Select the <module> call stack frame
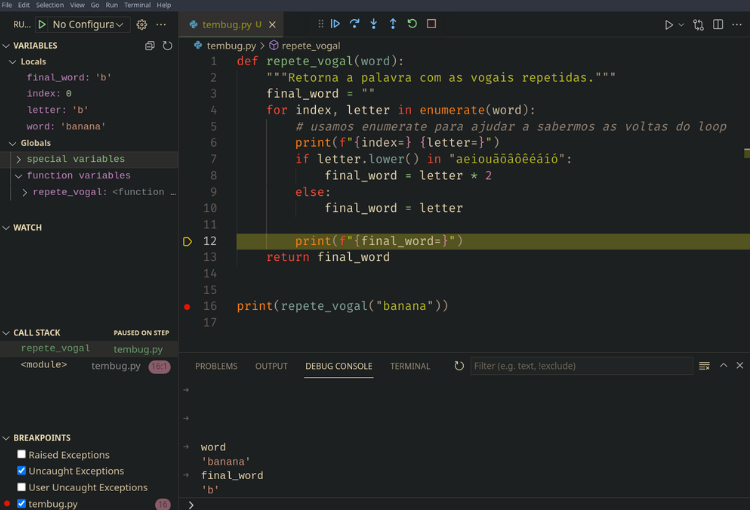The width and height of the screenshot is (750, 510). pos(44,366)
